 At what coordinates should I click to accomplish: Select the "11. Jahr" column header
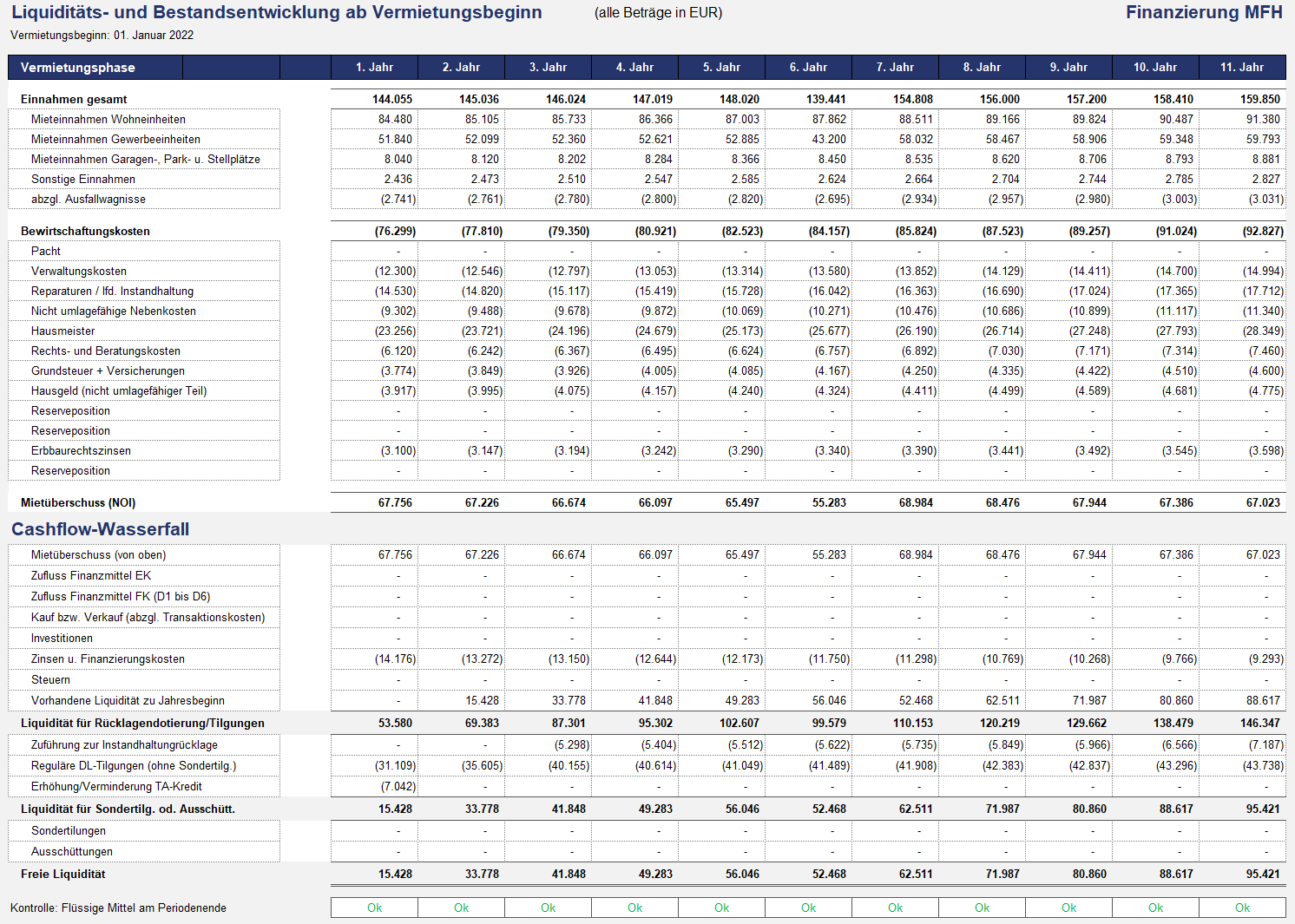[1242, 67]
